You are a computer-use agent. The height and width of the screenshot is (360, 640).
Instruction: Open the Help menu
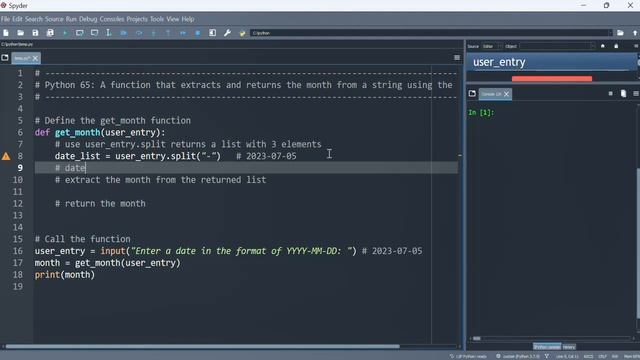[x=188, y=19]
